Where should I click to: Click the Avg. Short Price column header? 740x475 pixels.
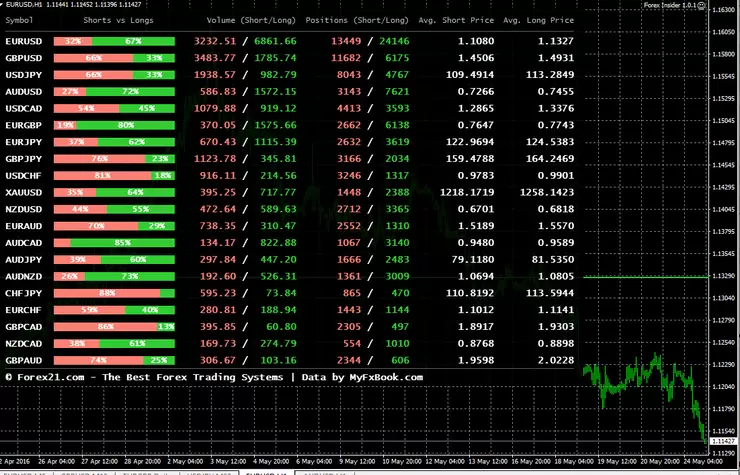(x=456, y=20)
